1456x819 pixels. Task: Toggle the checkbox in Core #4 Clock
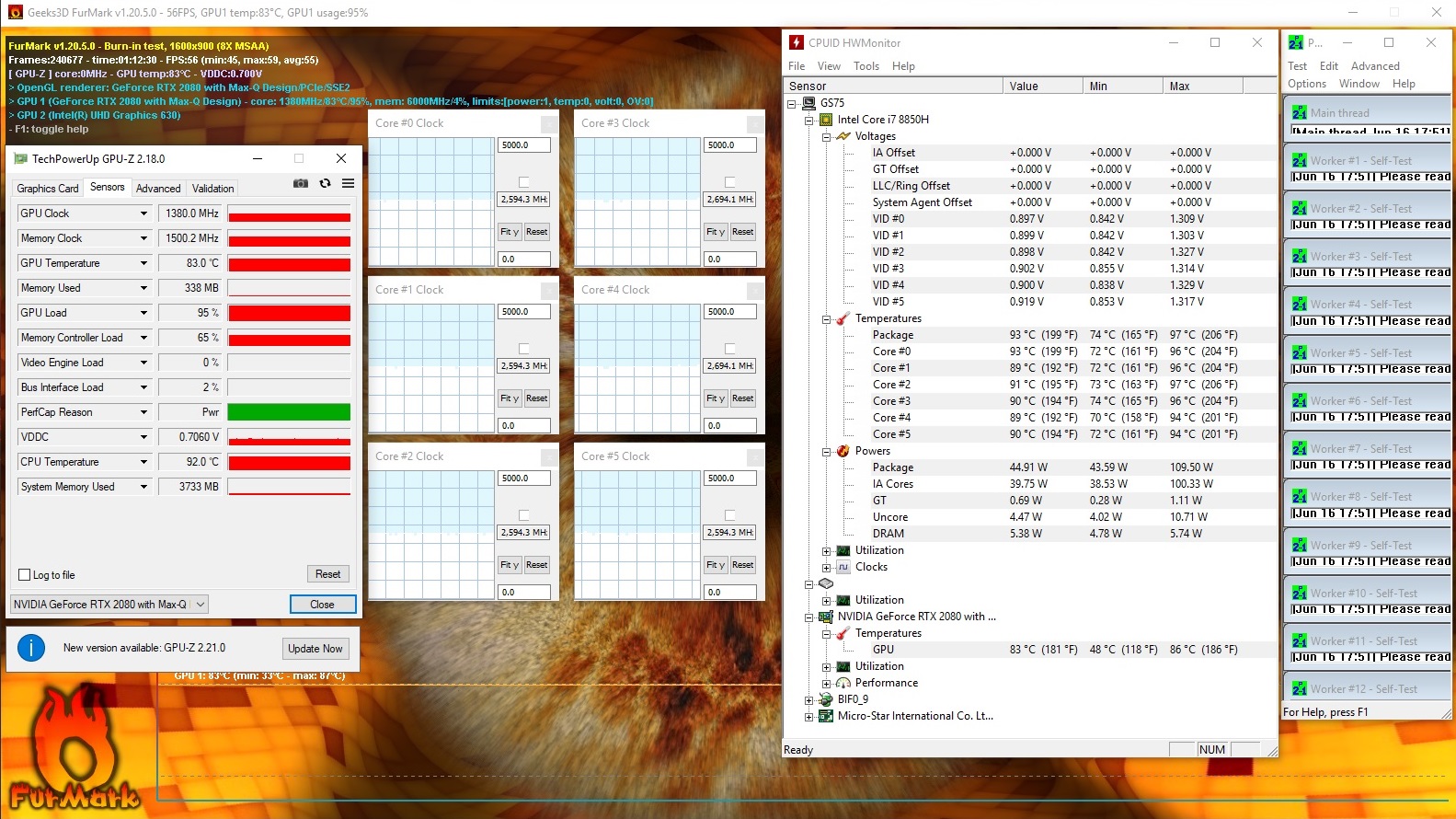(729, 349)
